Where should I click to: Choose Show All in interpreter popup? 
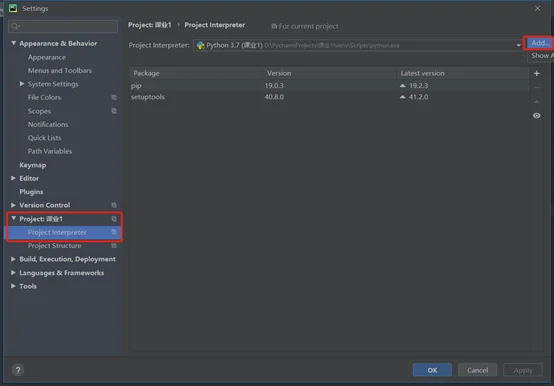pyautogui.click(x=541, y=56)
